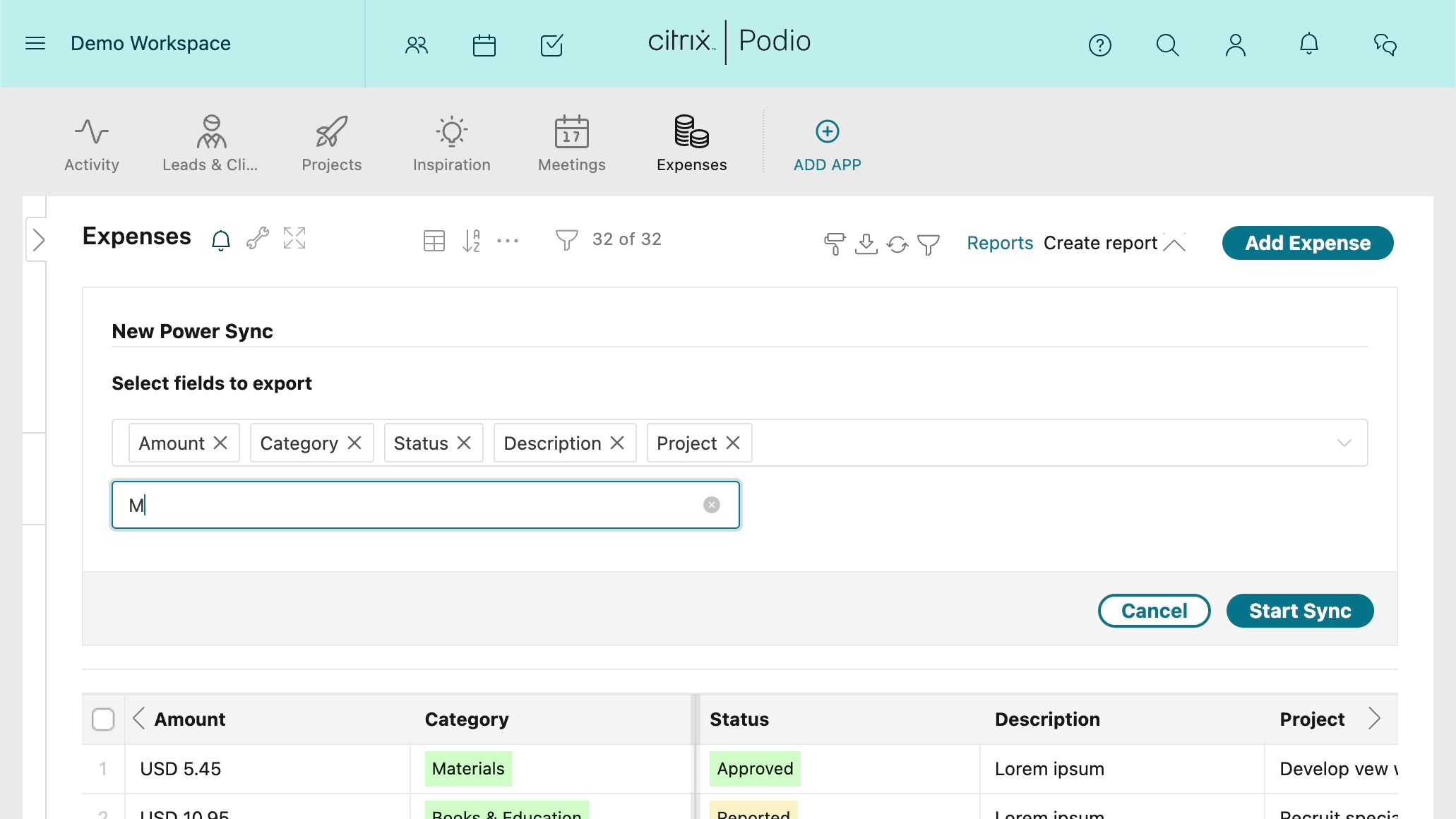Open app settings wrench icon
Viewport: 1456px width, 819px height.
point(258,239)
